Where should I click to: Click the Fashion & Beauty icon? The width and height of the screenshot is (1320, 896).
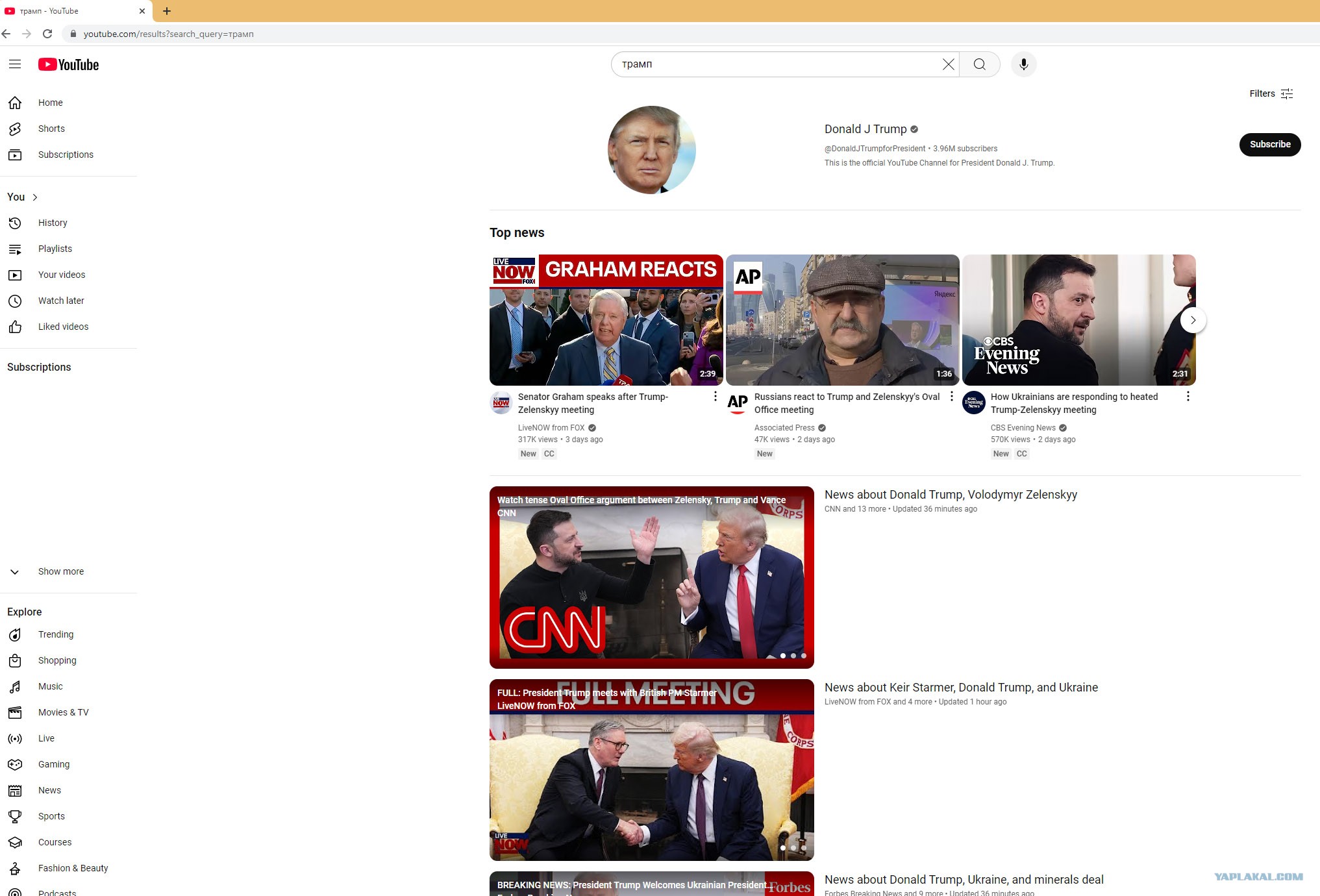(15, 868)
